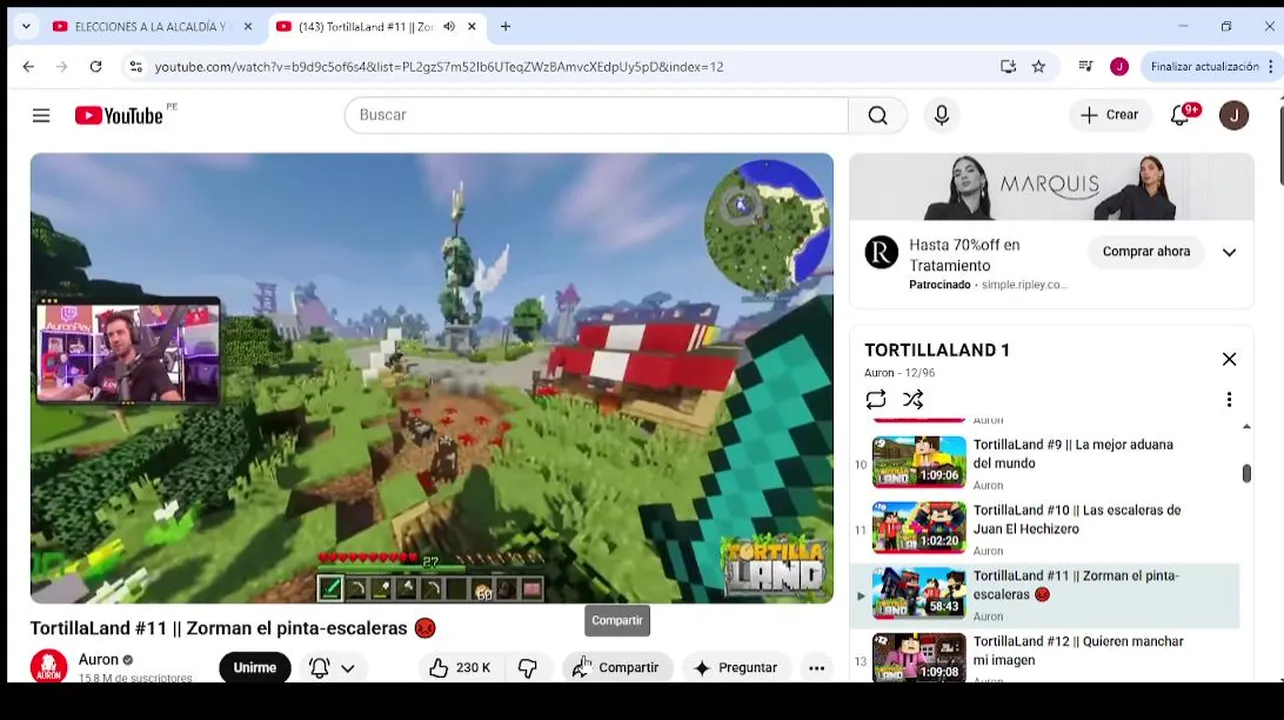Click the Comprar ahora ad button
This screenshot has height=720, width=1284.
coord(1146,252)
